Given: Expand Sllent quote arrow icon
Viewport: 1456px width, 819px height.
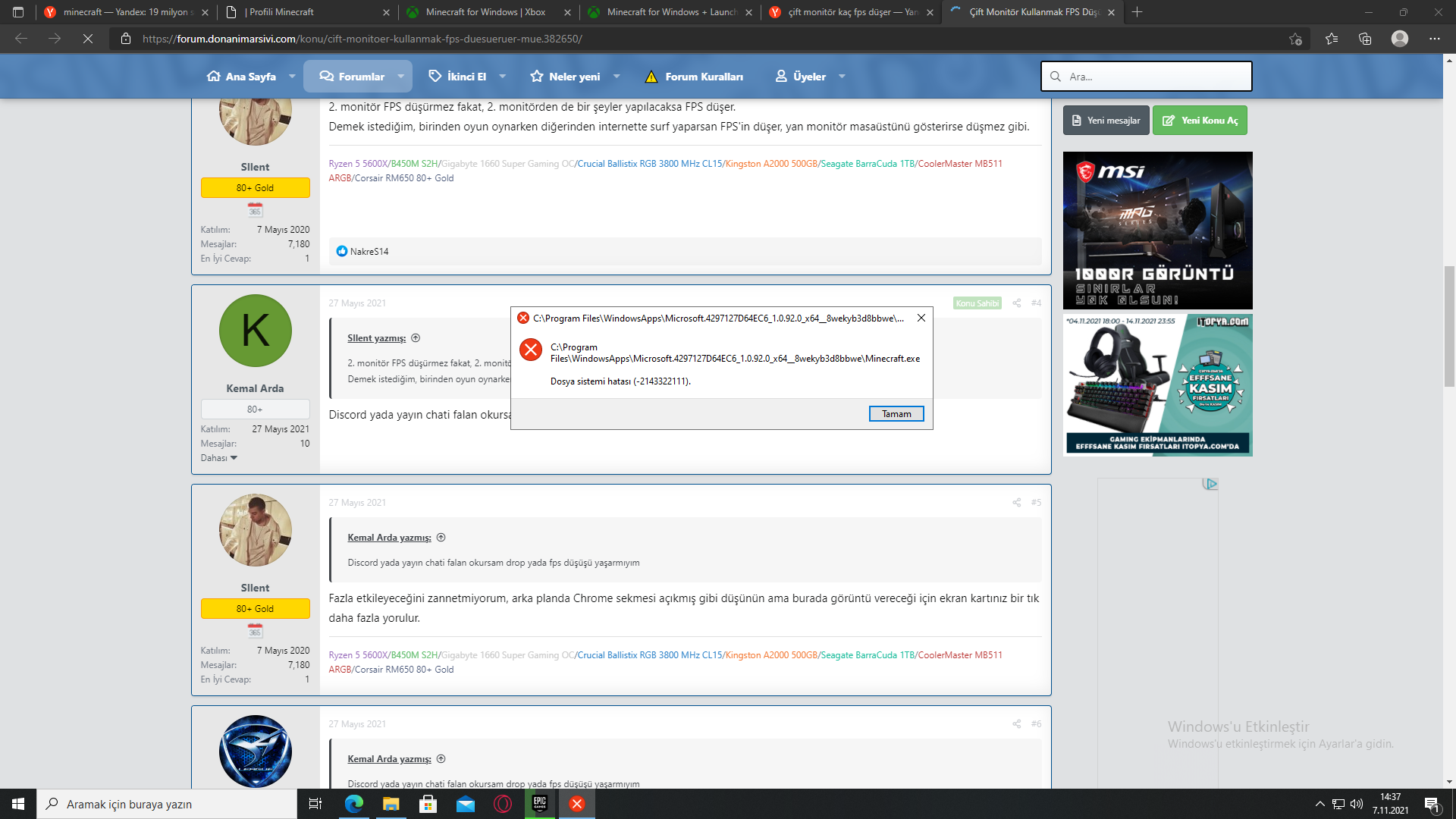Looking at the screenshot, I should [416, 338].
